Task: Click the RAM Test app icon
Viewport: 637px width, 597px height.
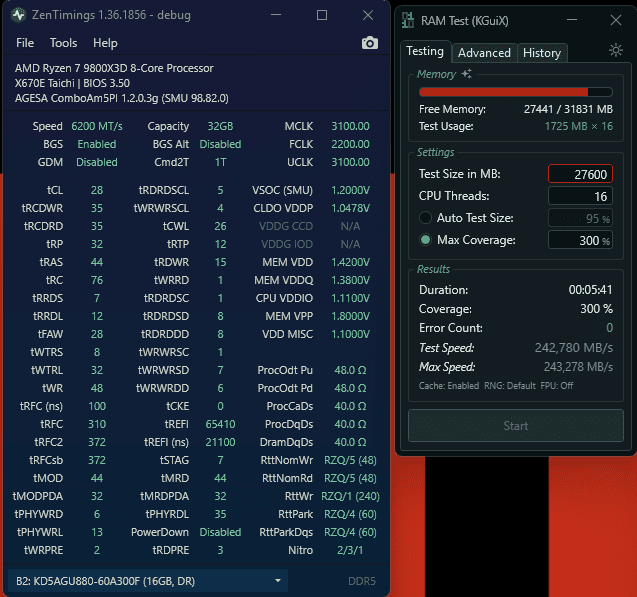Action: pos(407,20)
